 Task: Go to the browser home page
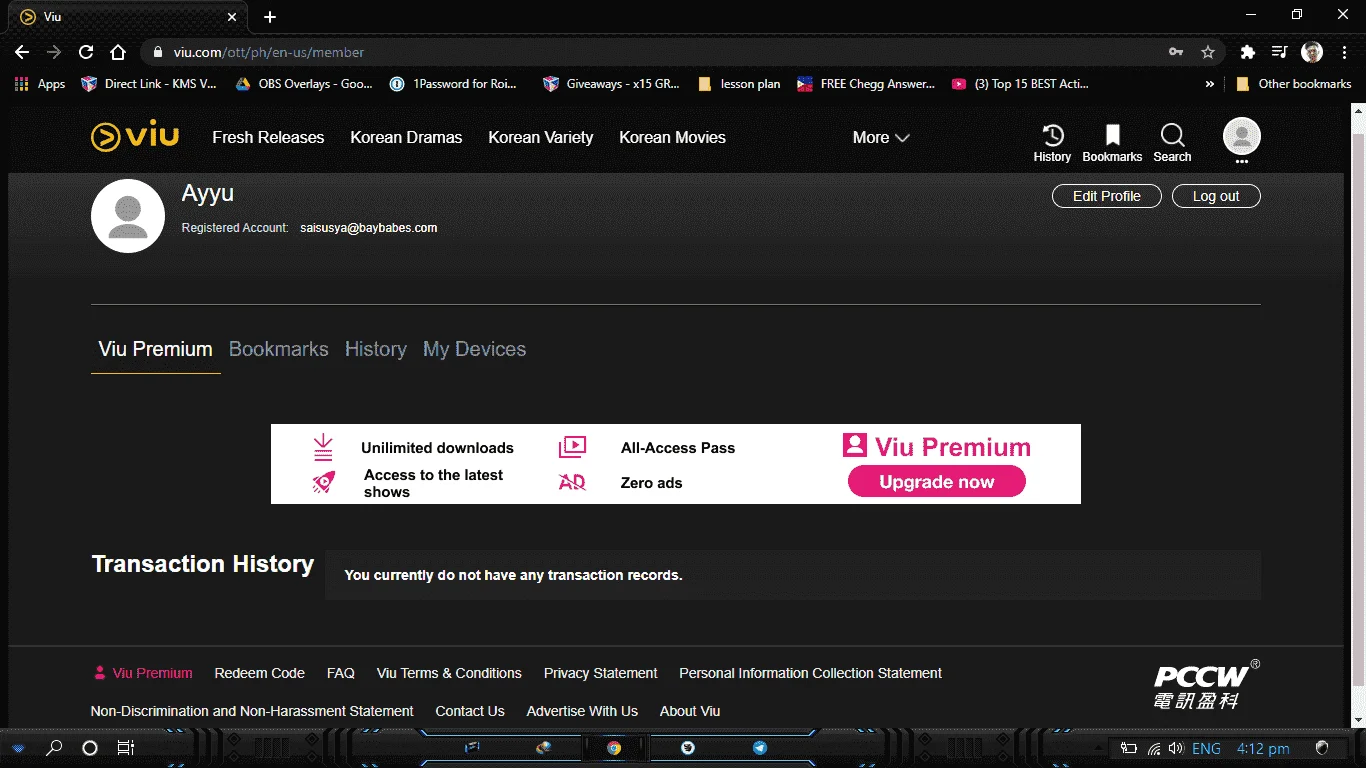tap(118, 52)
